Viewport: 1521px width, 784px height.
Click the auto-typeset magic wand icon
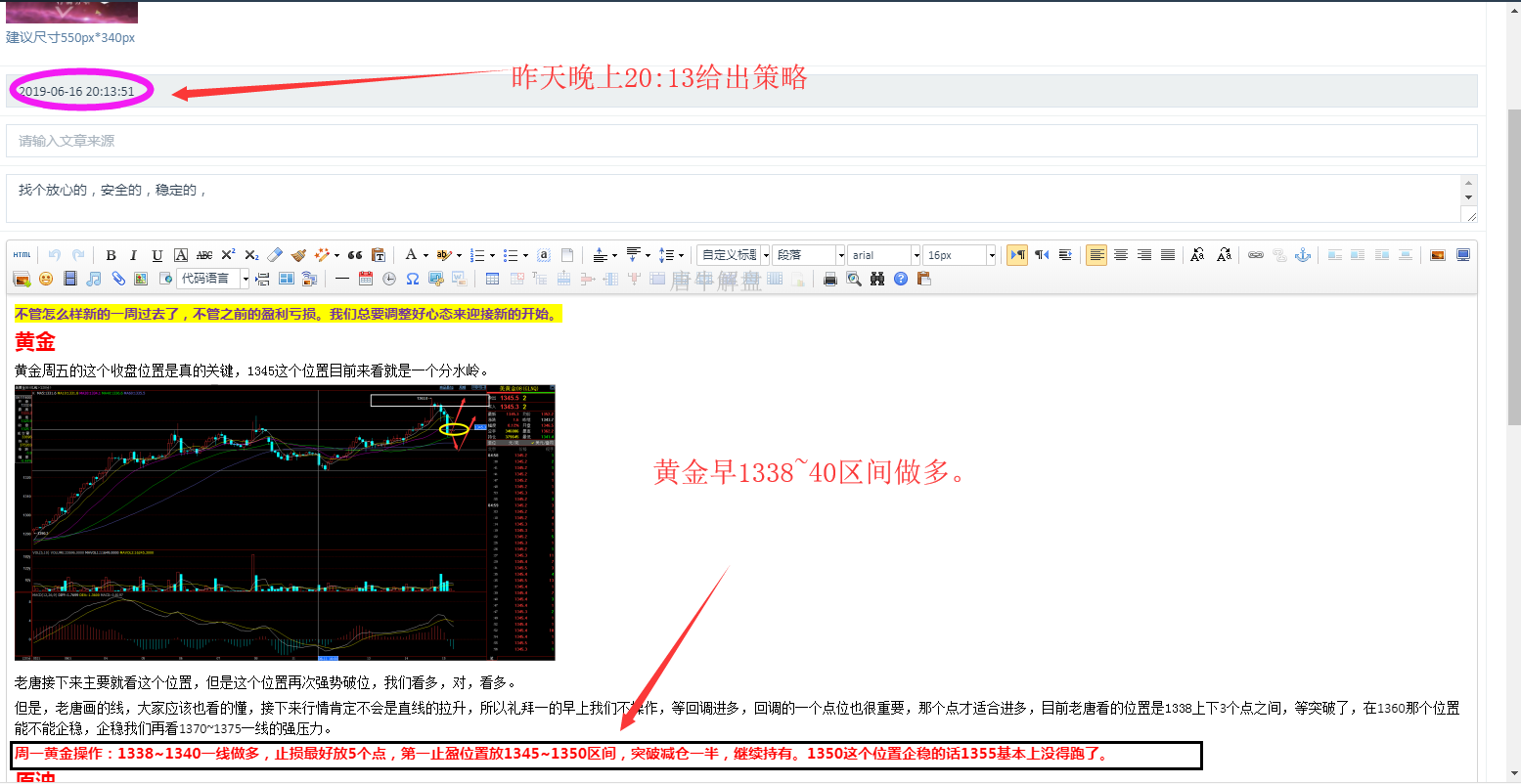point(321,255)
